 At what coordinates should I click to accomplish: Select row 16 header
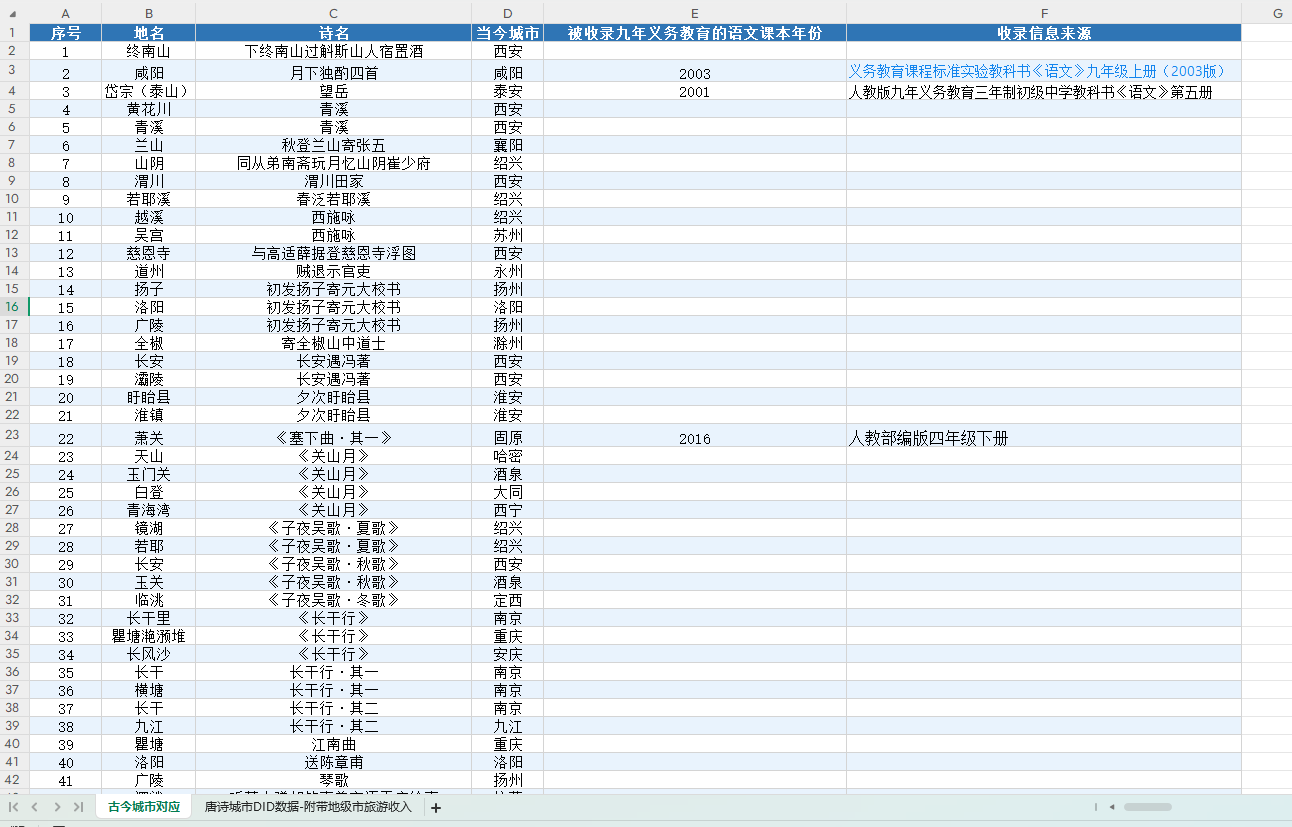pyautogui.click(x=14, y=307)
